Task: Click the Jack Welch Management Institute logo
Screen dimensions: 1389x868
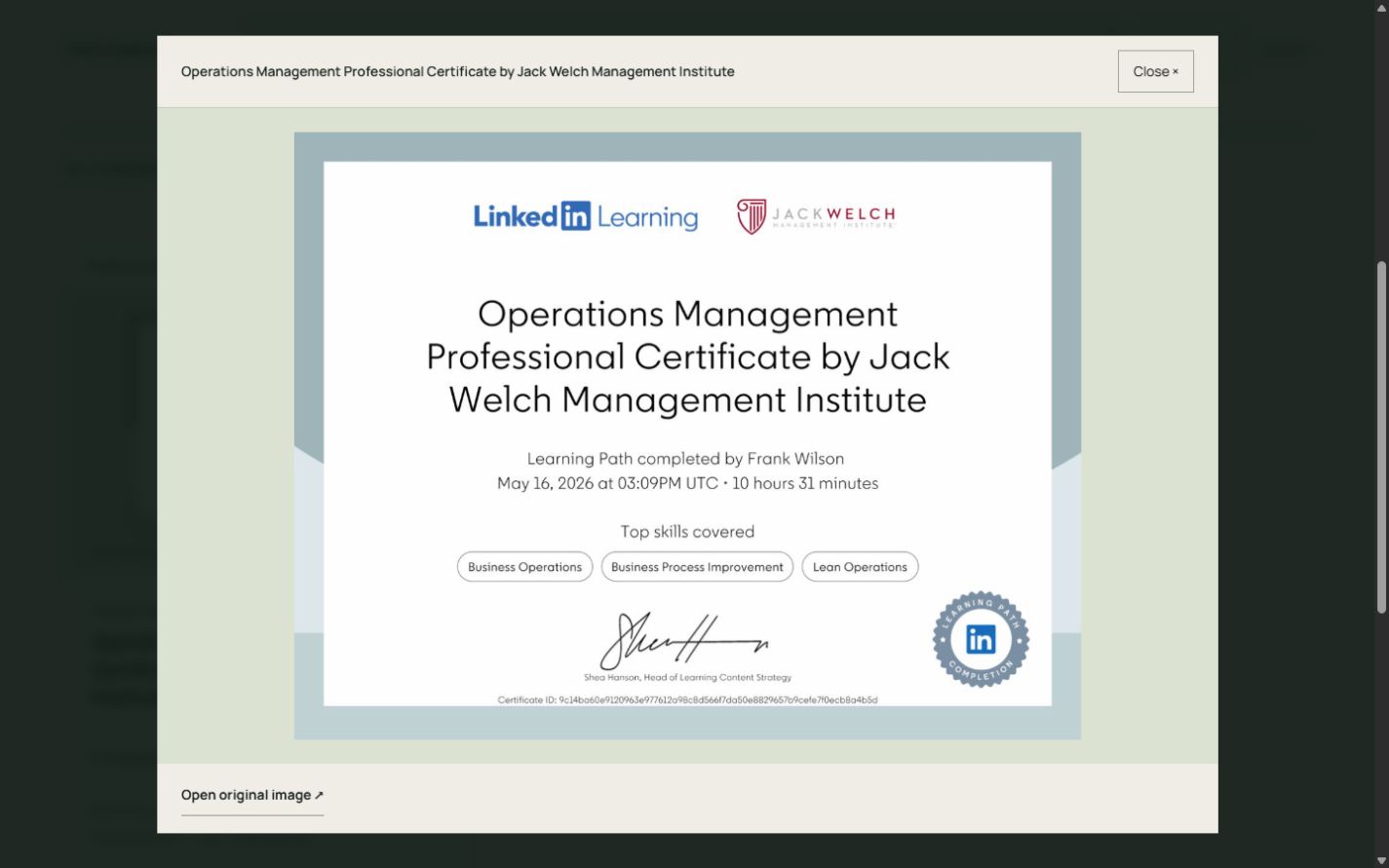Action: click(816, 216)
